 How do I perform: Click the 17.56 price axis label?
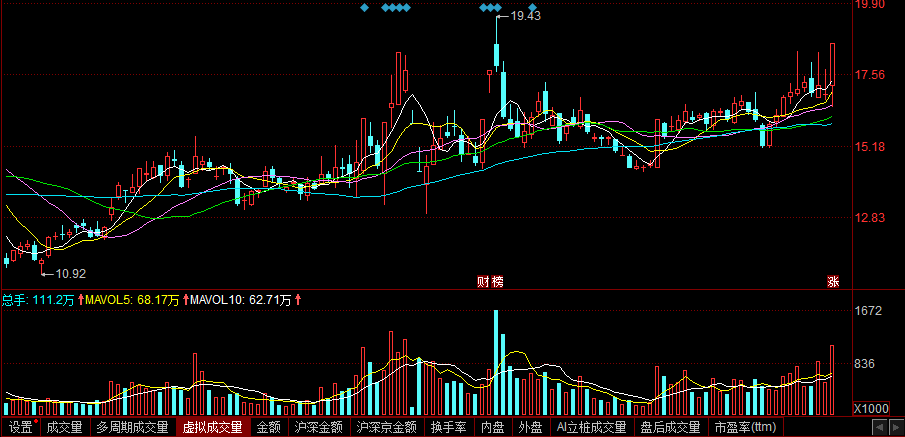pyautogui.click(x=869, y=74)
